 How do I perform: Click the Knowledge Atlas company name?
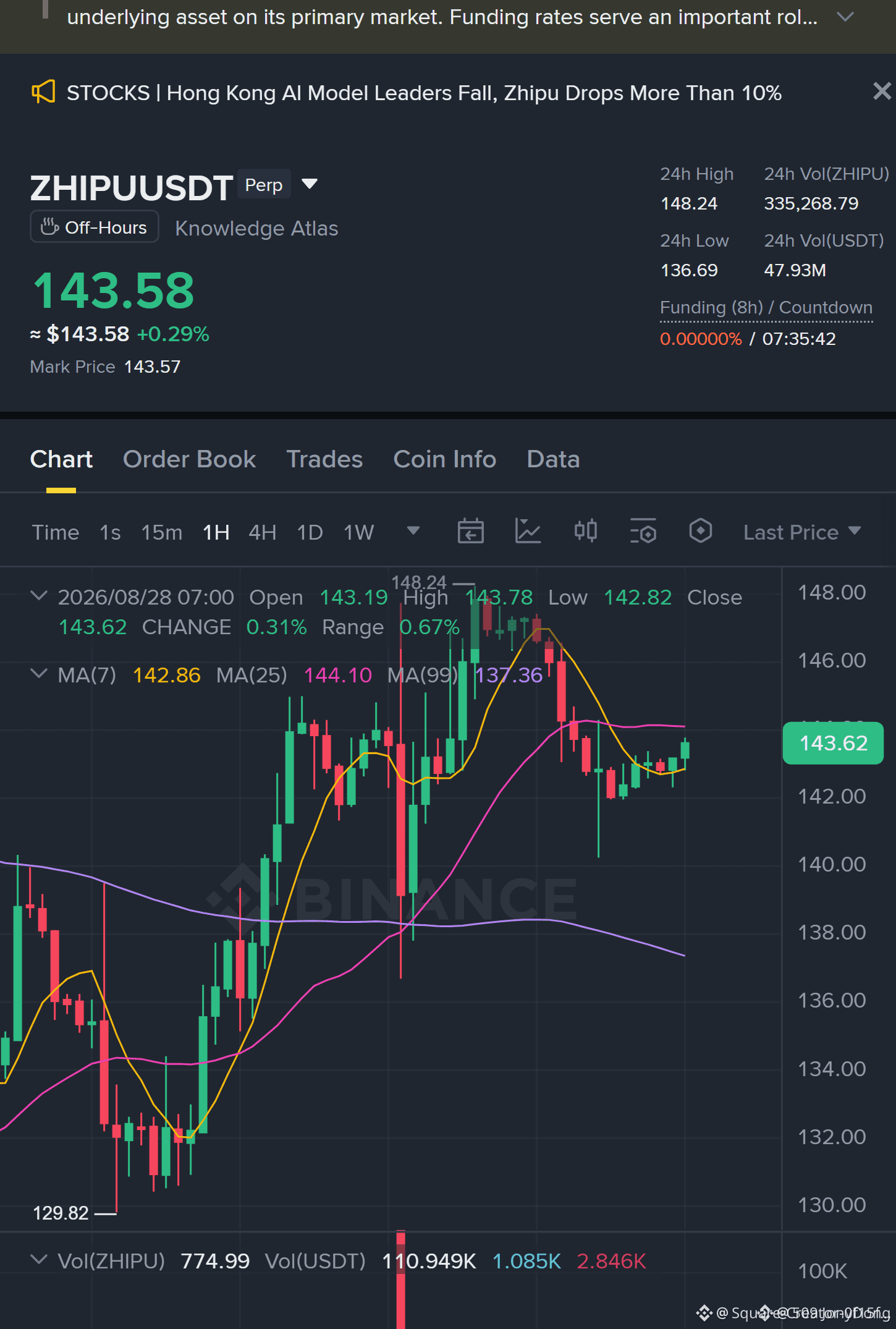click(256, 228)
